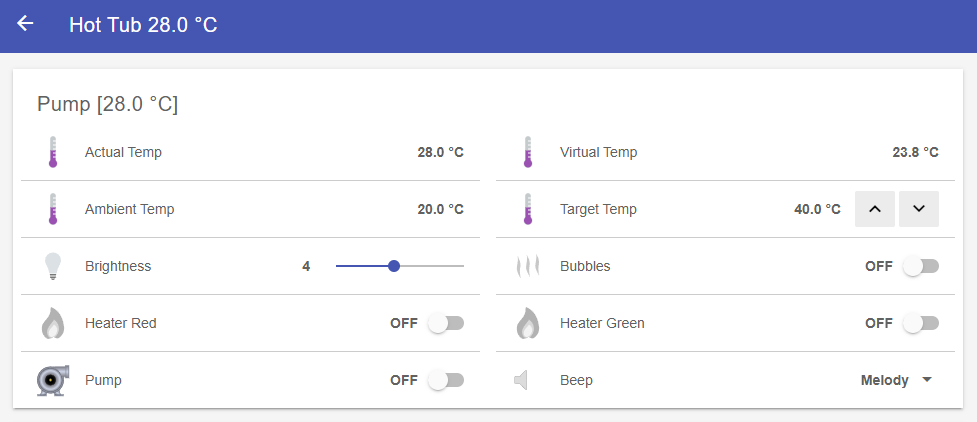The height and width of the screenshot is (422, 977).
Task: Enable the Heater Red toggle
Action: tap(445, 324)
